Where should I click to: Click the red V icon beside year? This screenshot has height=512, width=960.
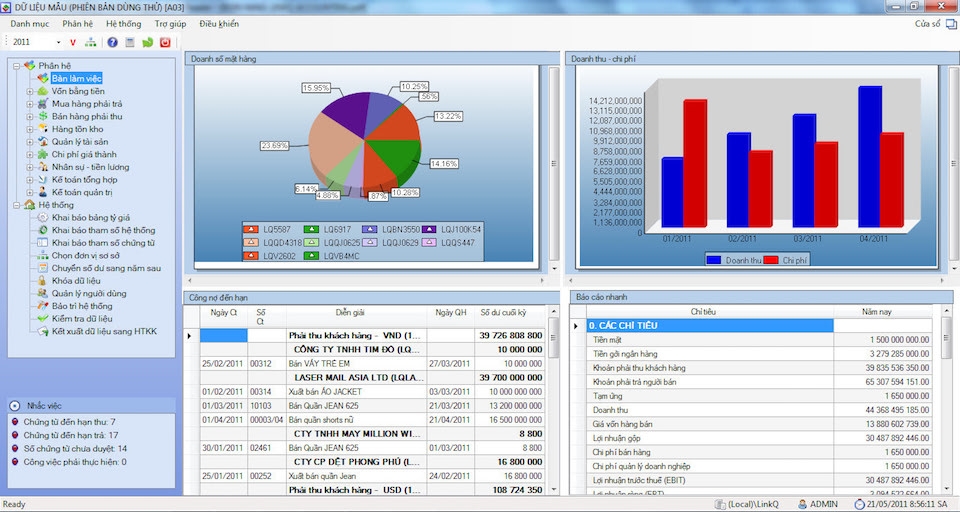(73, 42)
